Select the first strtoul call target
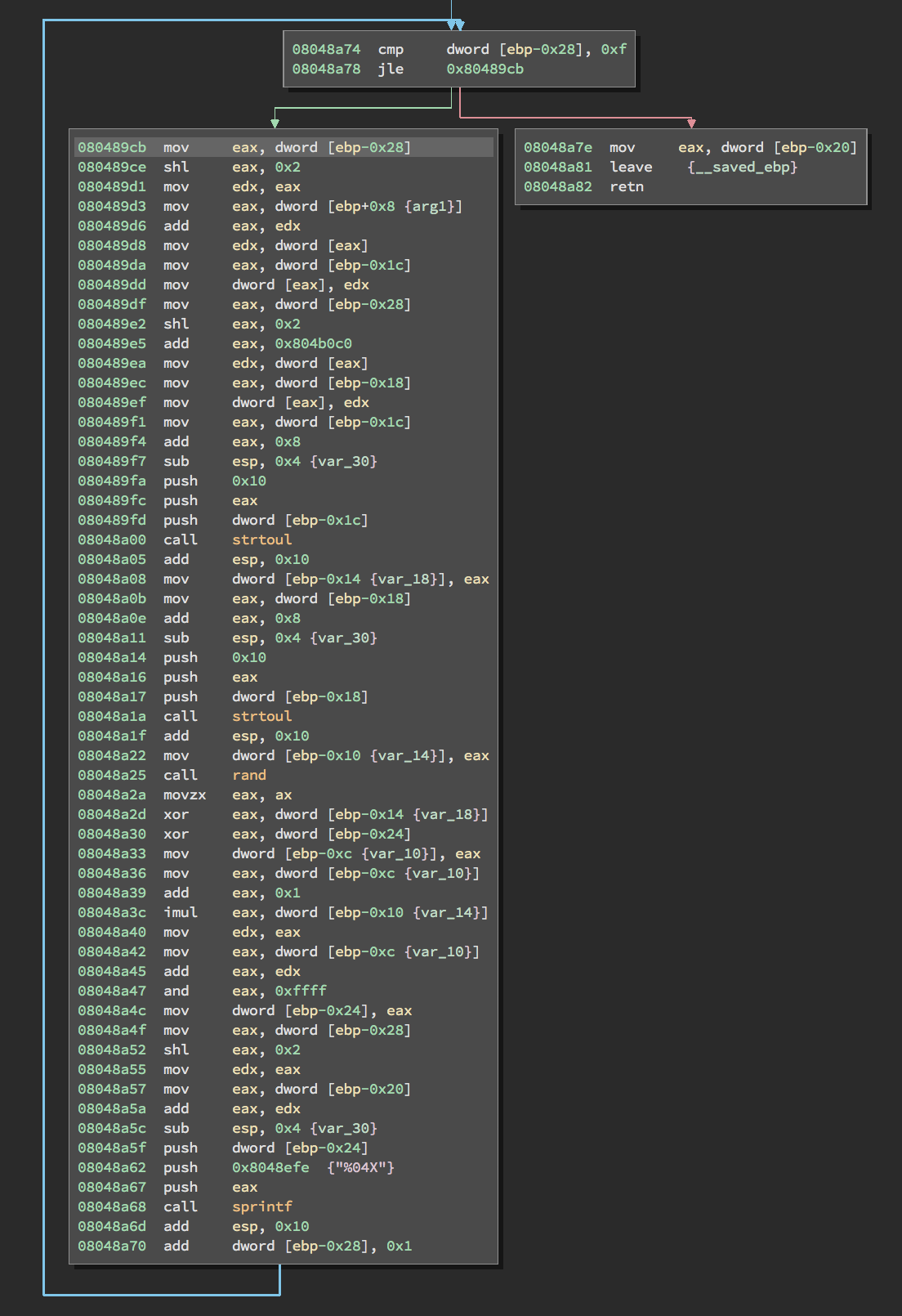The height and width of the screenshot is (1316, 902). pos(261,539)
